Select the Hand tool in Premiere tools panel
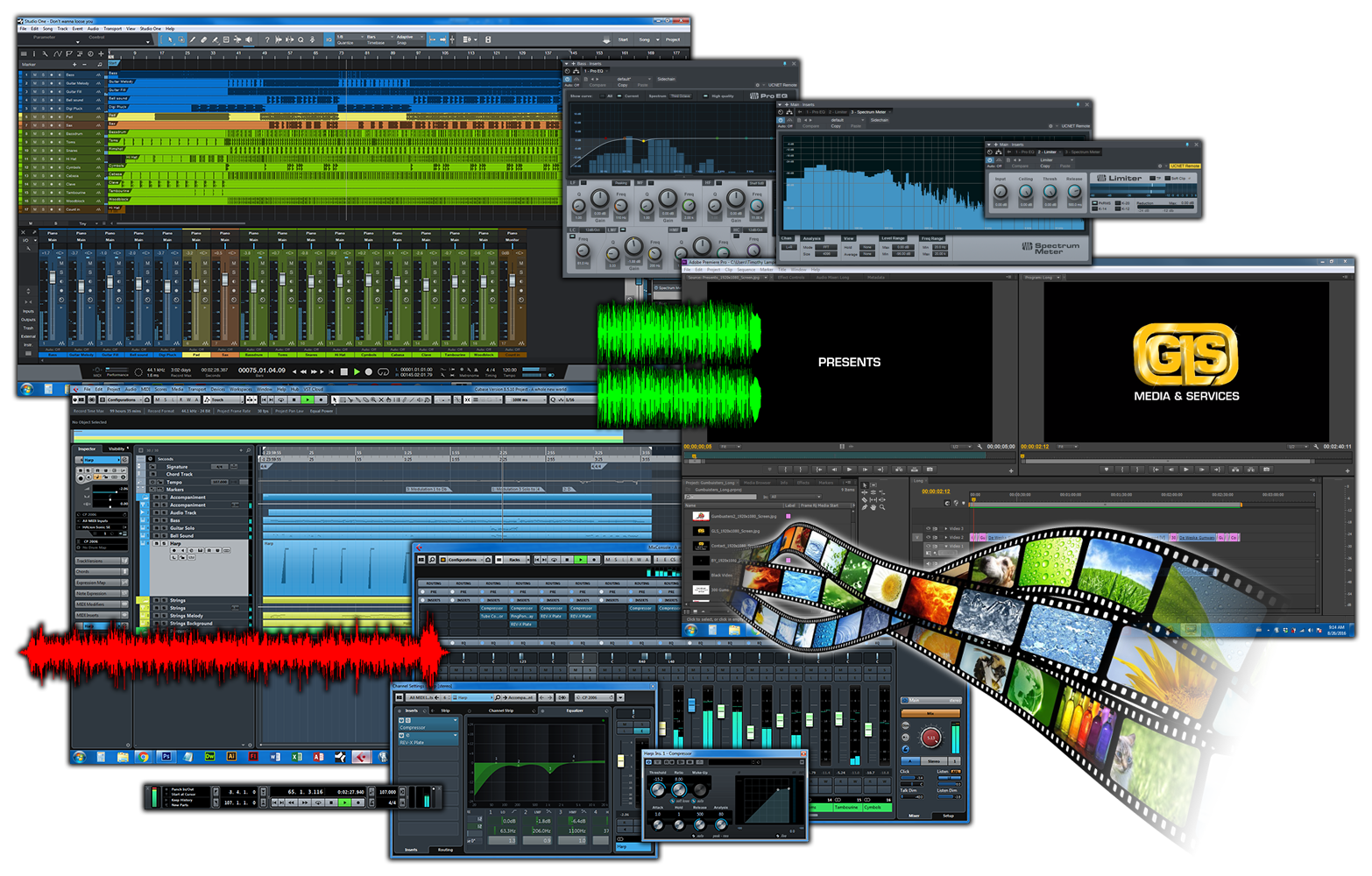Viewport: 1372px width, 876px height. tap(873, 507)
